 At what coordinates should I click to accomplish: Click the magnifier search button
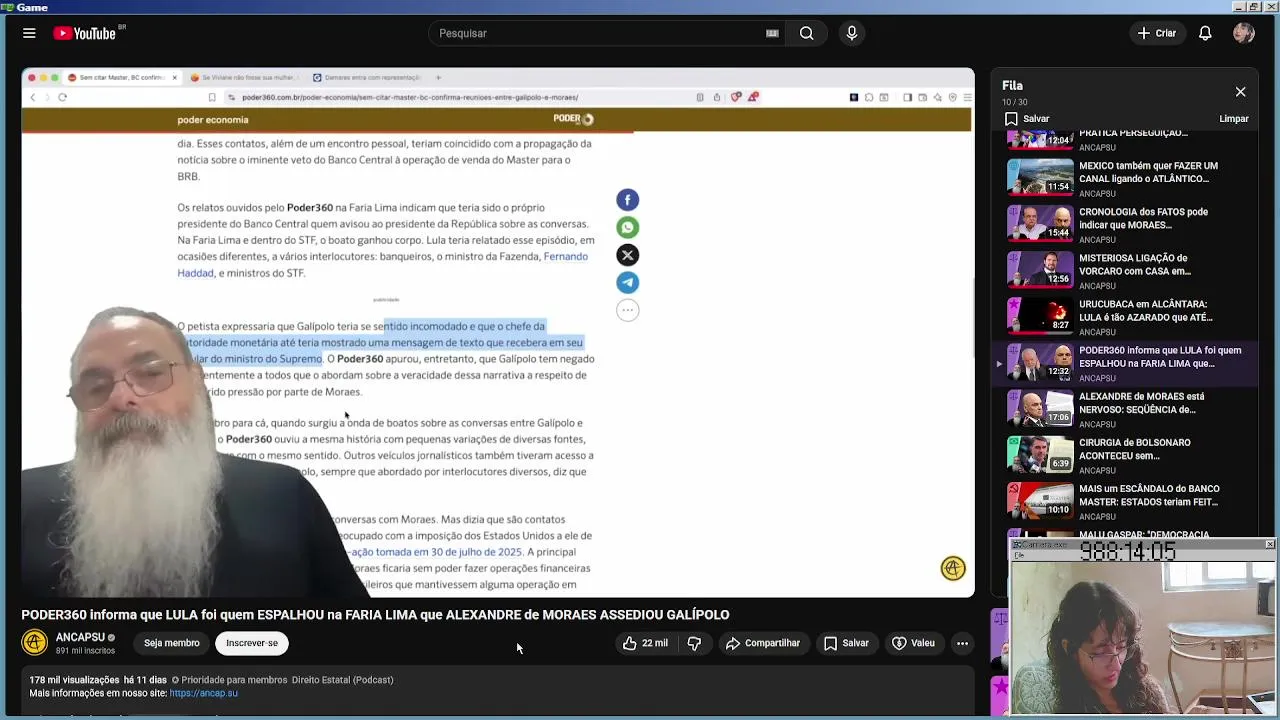pyautogui.click(x=806, y=33)
